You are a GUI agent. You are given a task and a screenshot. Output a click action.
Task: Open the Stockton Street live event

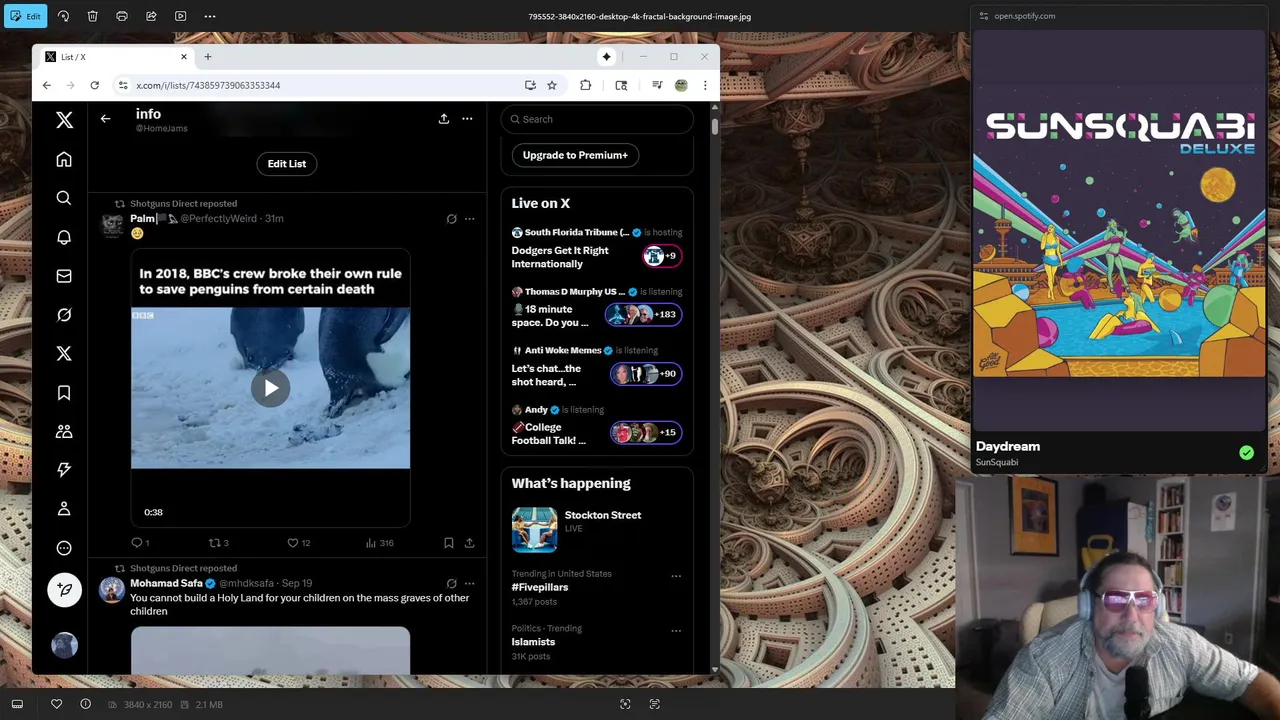pos(597,530)
